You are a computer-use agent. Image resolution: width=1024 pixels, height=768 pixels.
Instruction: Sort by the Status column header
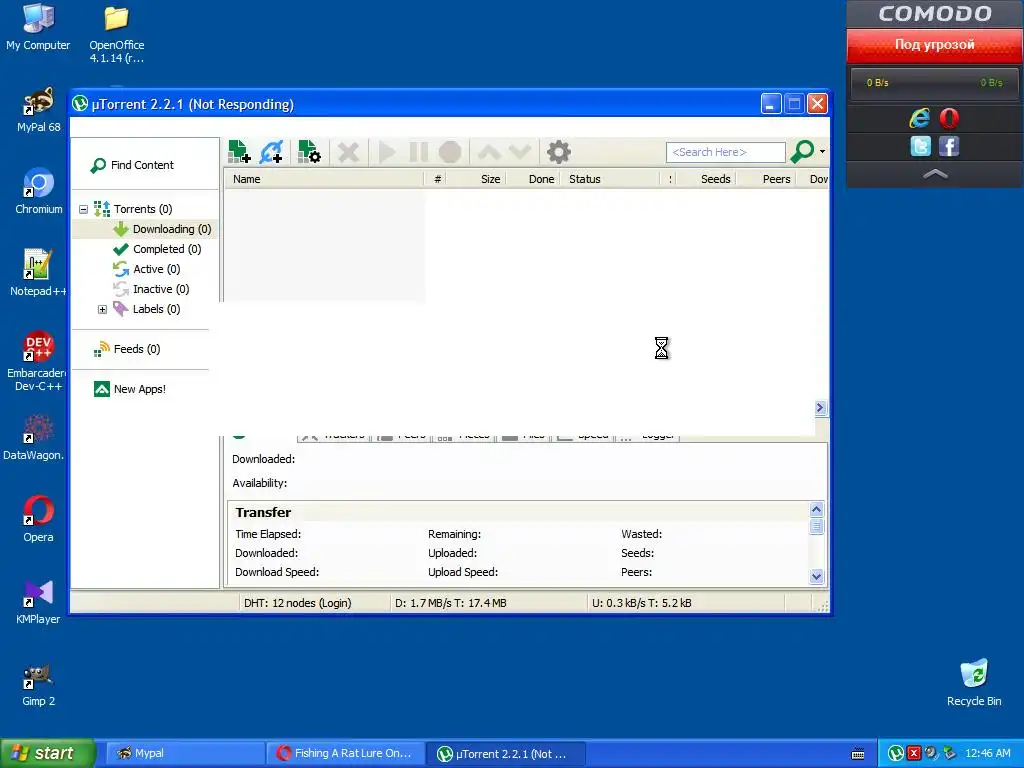(x=610, y=179)
